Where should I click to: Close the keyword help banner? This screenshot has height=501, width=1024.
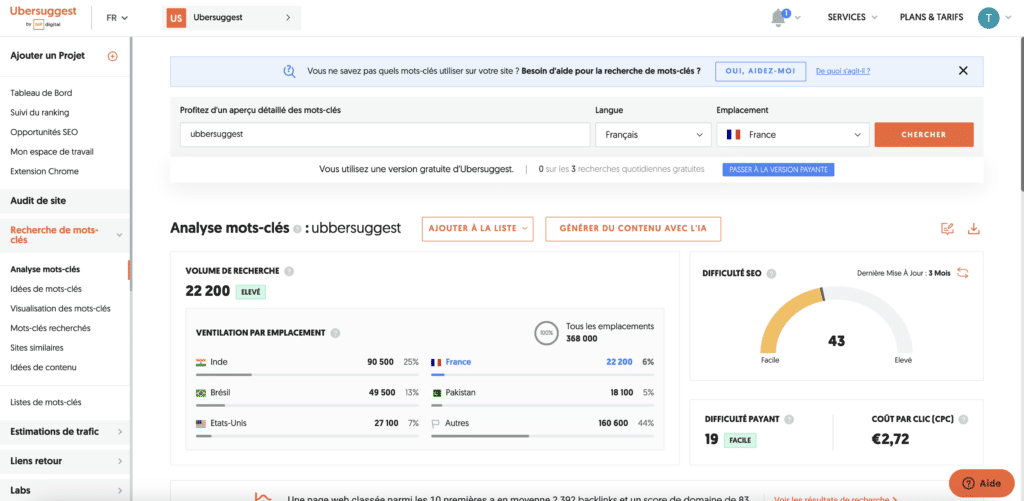pos(963,71)
